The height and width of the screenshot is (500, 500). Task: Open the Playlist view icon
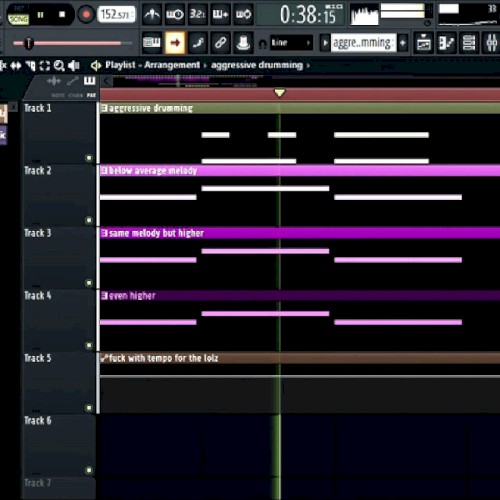point(424,43)
